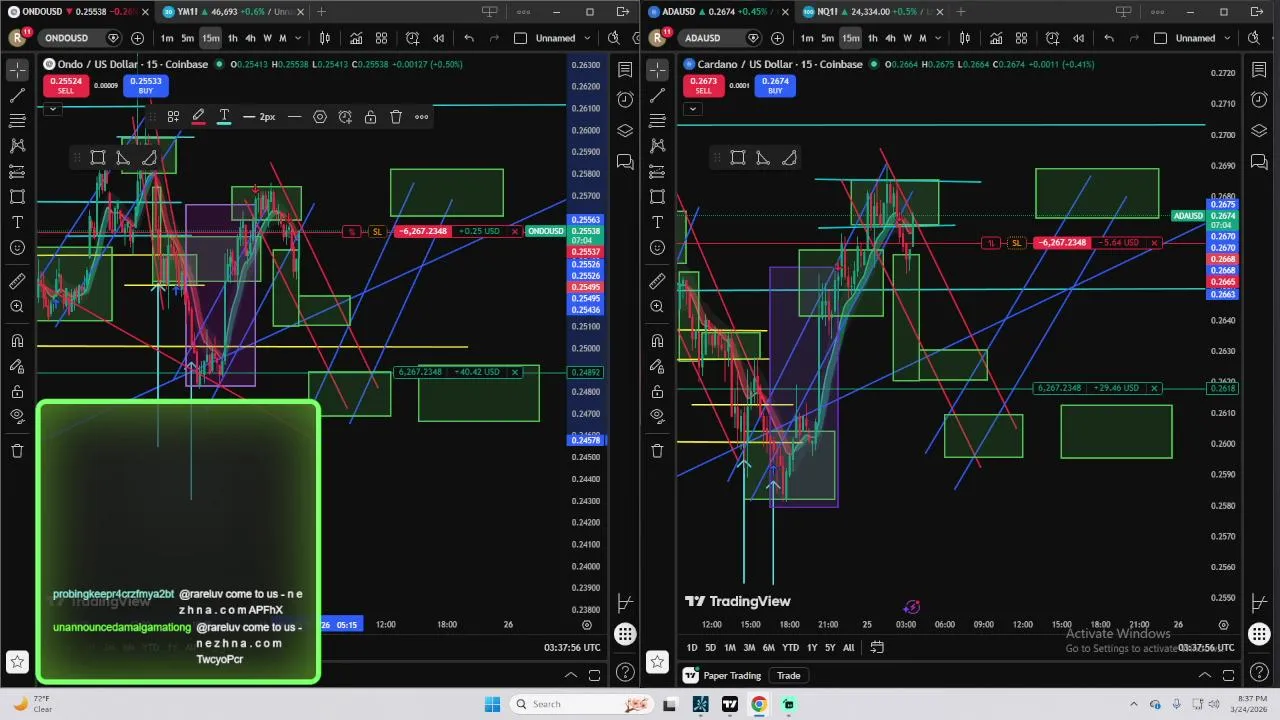Select the trend line tool in ONDOUSD window

point(17,95)
